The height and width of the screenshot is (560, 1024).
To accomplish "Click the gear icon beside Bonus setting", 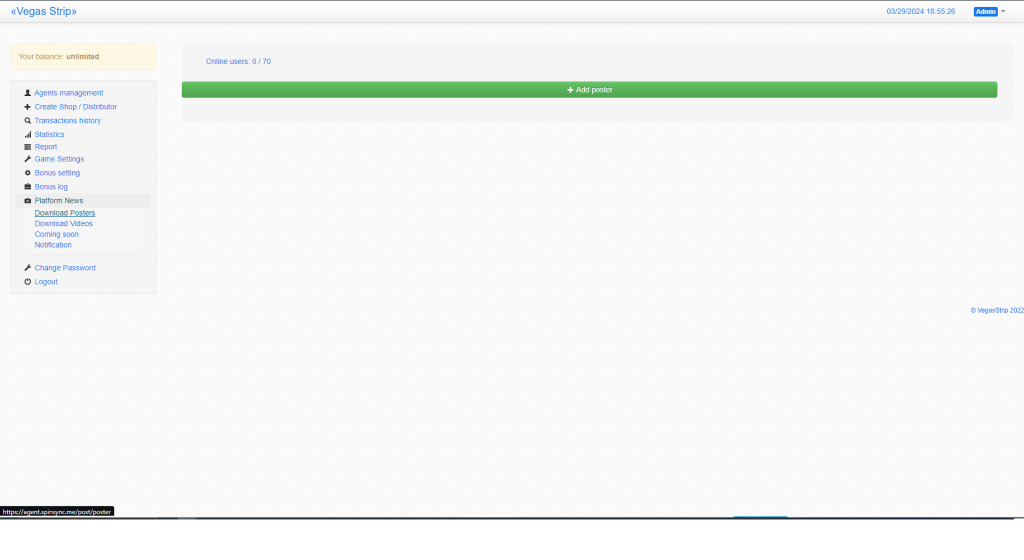I will click(27, 173).
